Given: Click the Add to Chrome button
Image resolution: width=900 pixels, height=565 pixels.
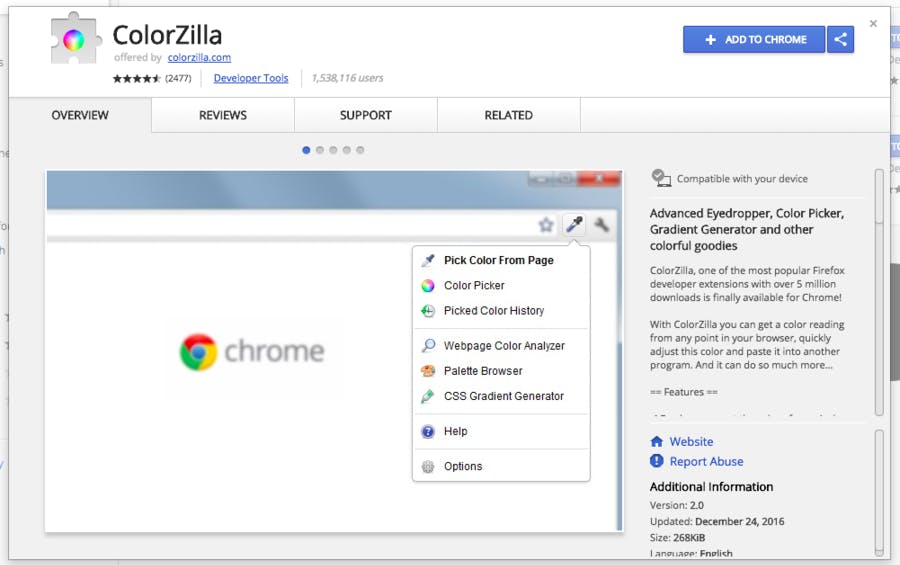Looking at the screenshot, I should [x=754, y=40].
